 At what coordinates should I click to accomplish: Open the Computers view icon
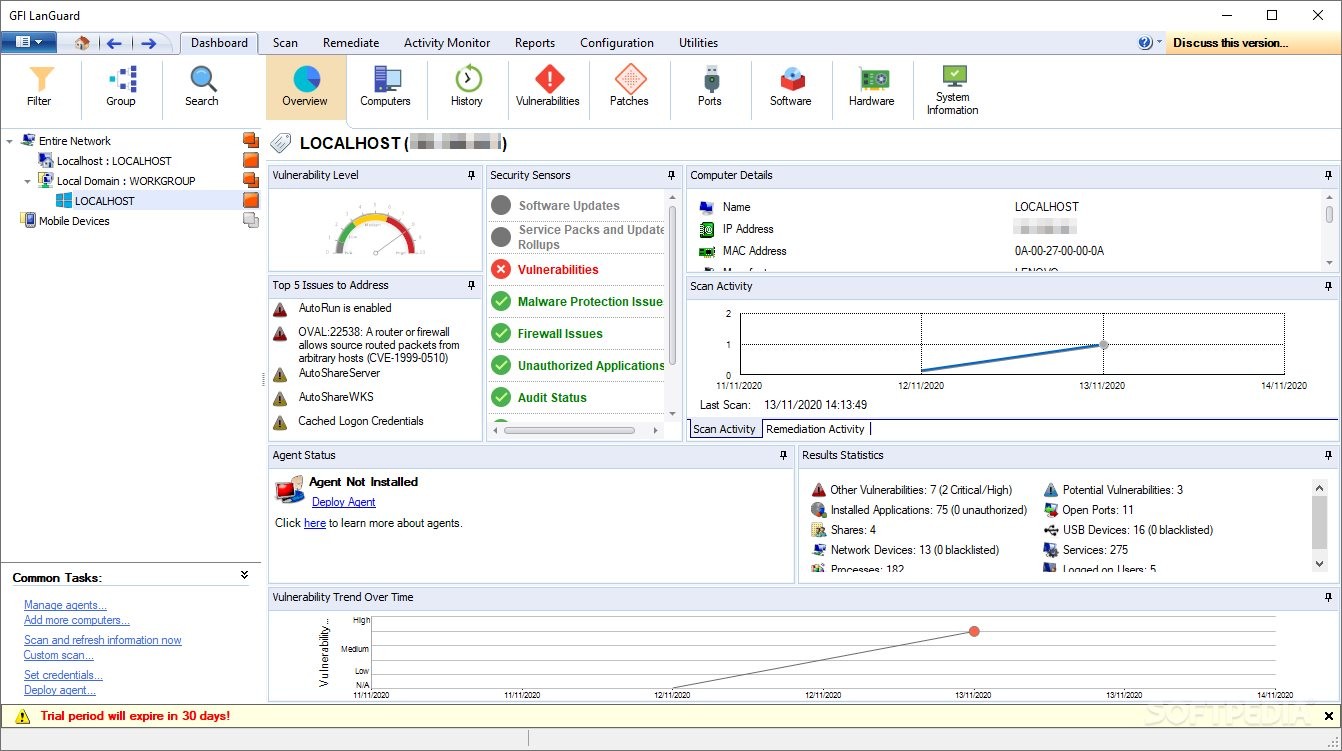pos(386,88)
